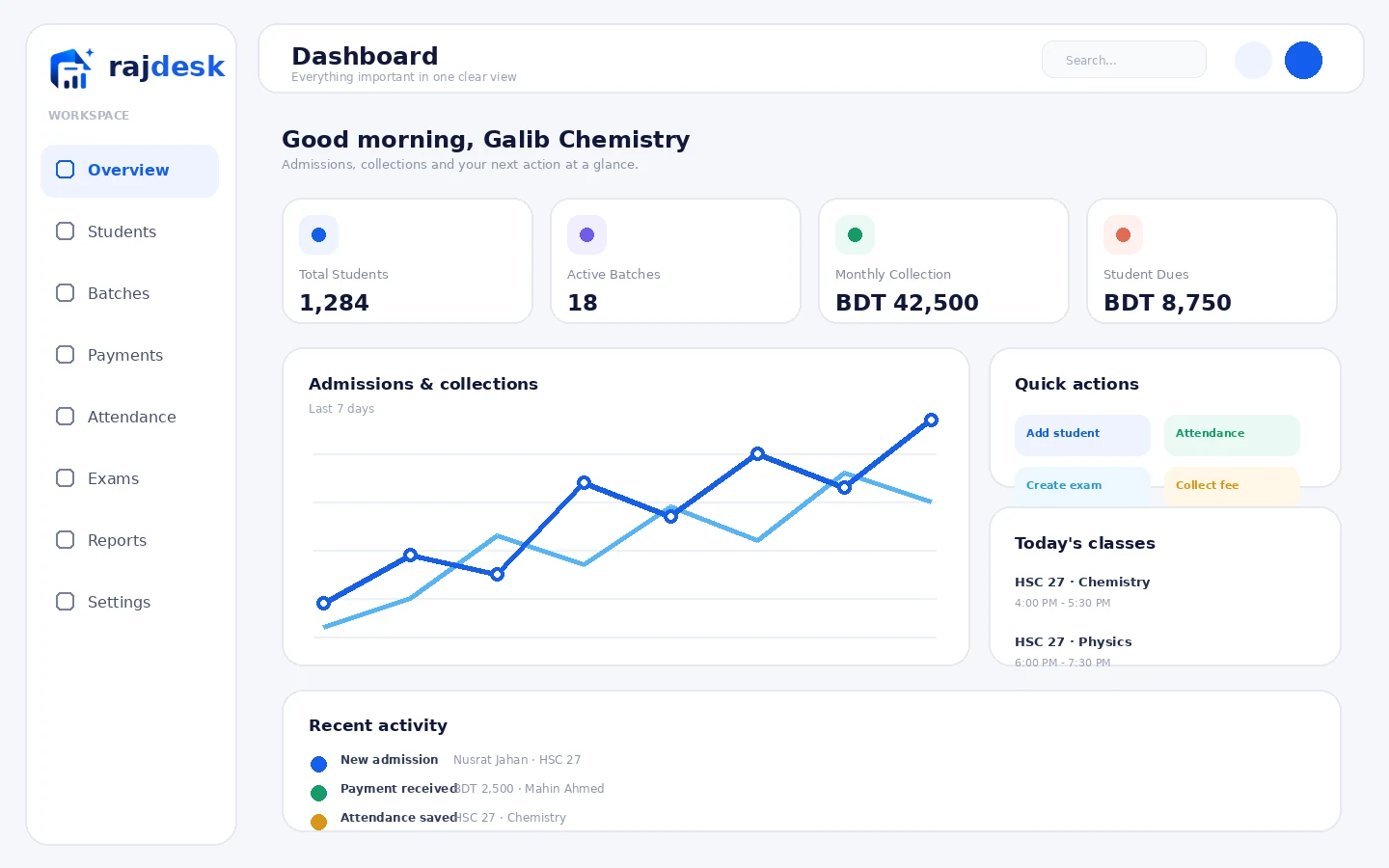Click the "WORKSPACE" sidebar label
This screenshot has height=868, width=1389.
[89, 116]
